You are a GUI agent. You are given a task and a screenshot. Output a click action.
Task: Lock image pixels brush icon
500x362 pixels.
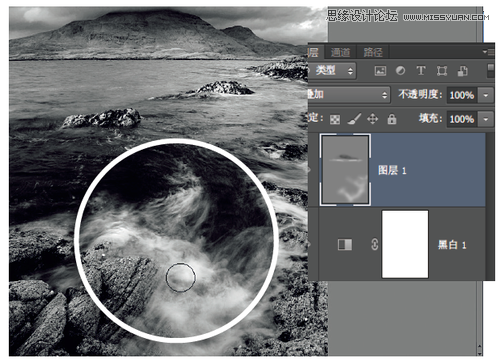354,119
